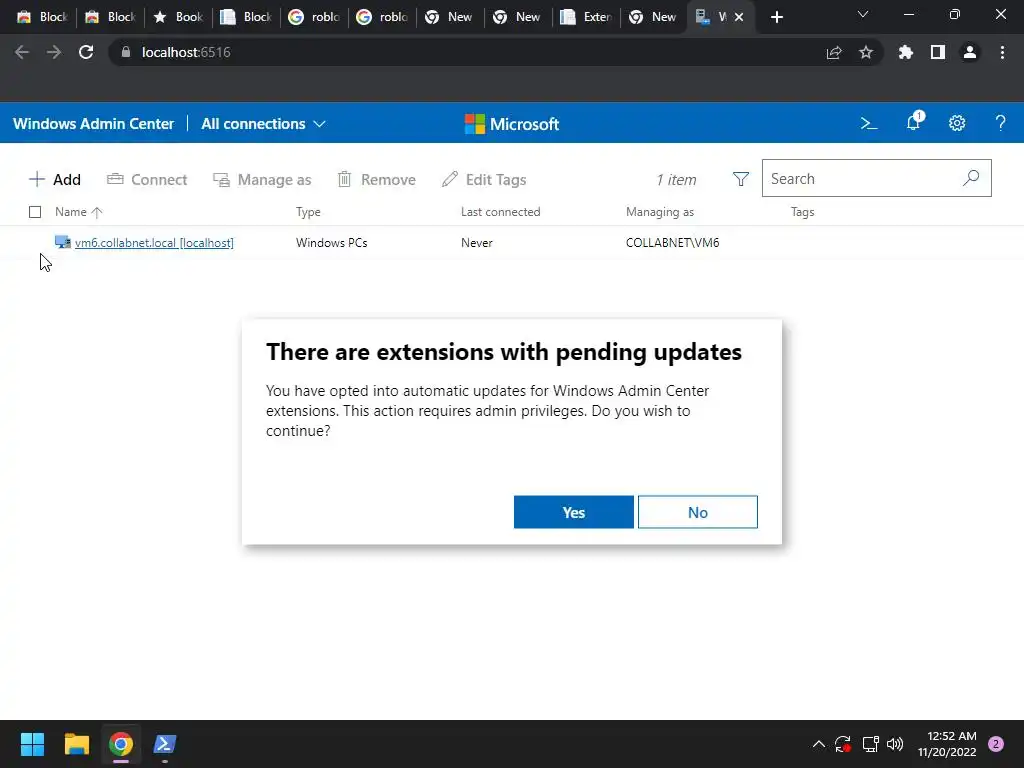Switch to the 'Exten' tab
The width and height of the screenshot is (1024, 768).
[586, 17]
